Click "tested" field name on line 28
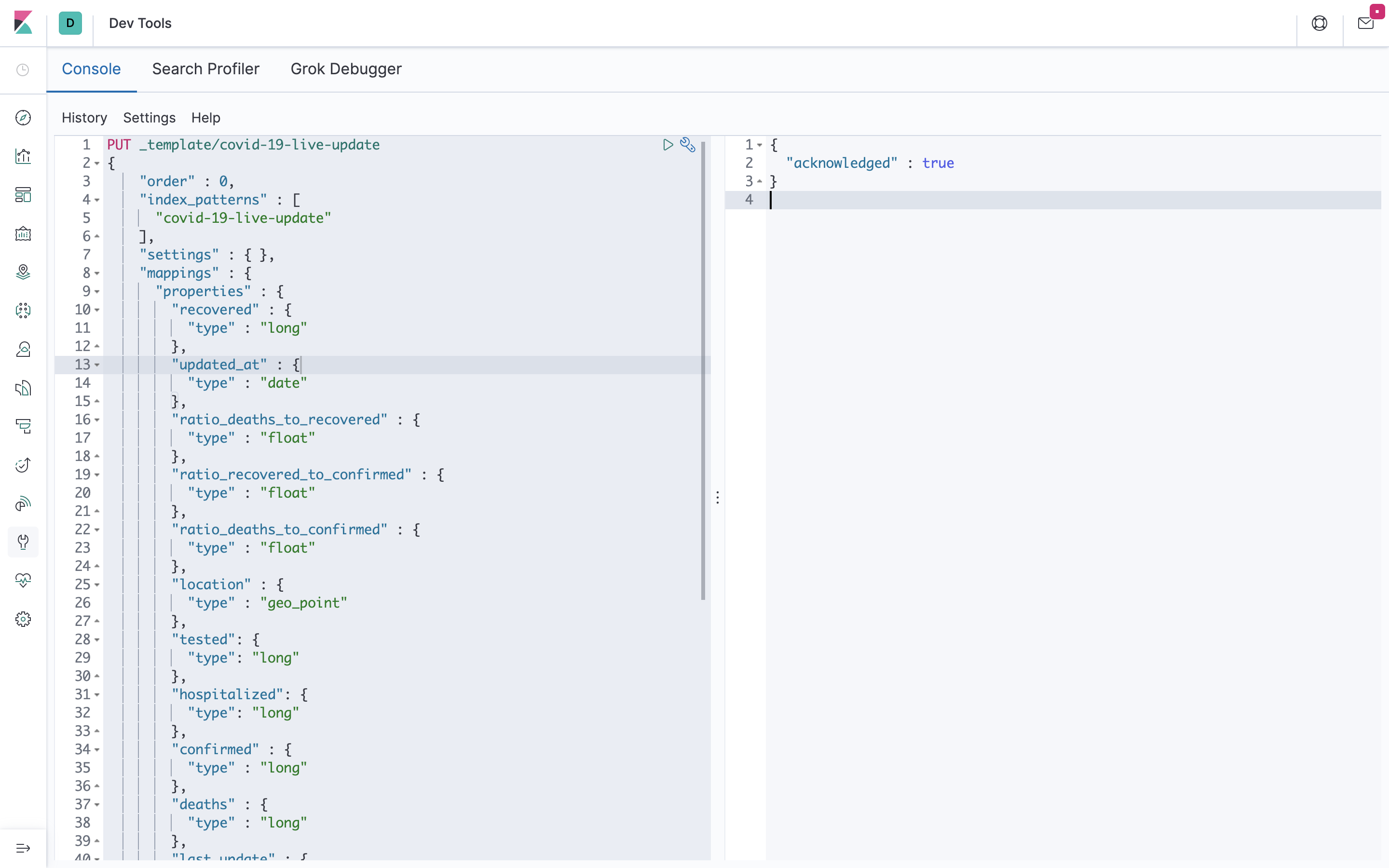This screenshot has width=1389, height=868. 204,639
